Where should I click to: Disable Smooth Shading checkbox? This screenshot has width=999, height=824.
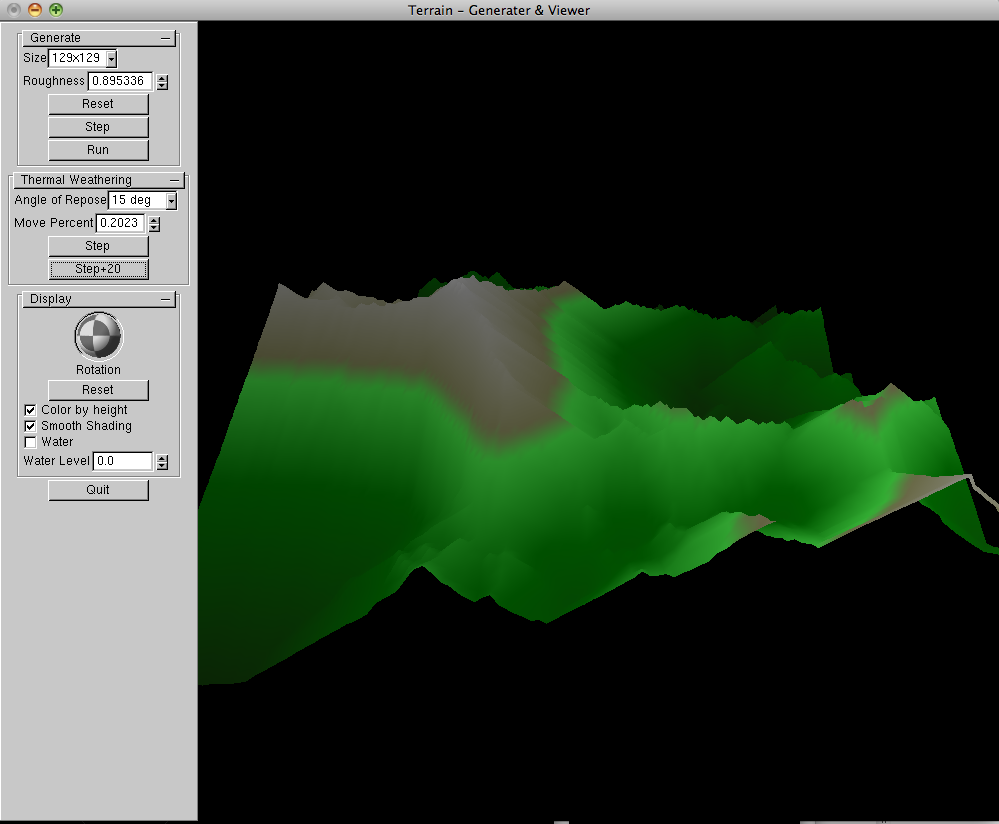(x=30, y=426)
